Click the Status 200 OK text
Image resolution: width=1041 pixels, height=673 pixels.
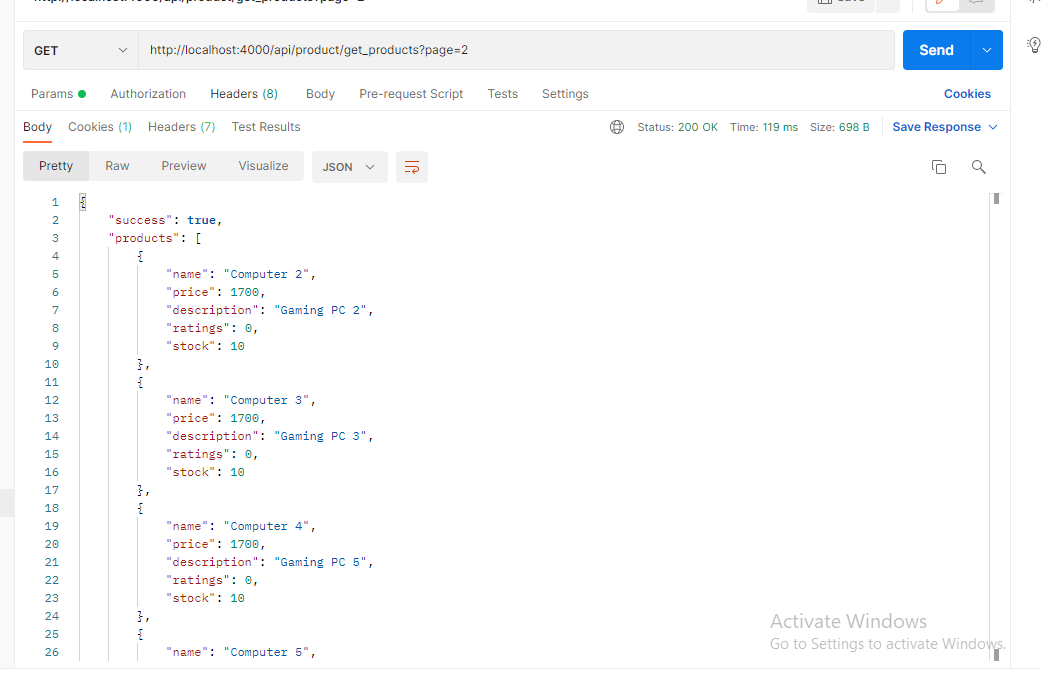pos(678,127)
